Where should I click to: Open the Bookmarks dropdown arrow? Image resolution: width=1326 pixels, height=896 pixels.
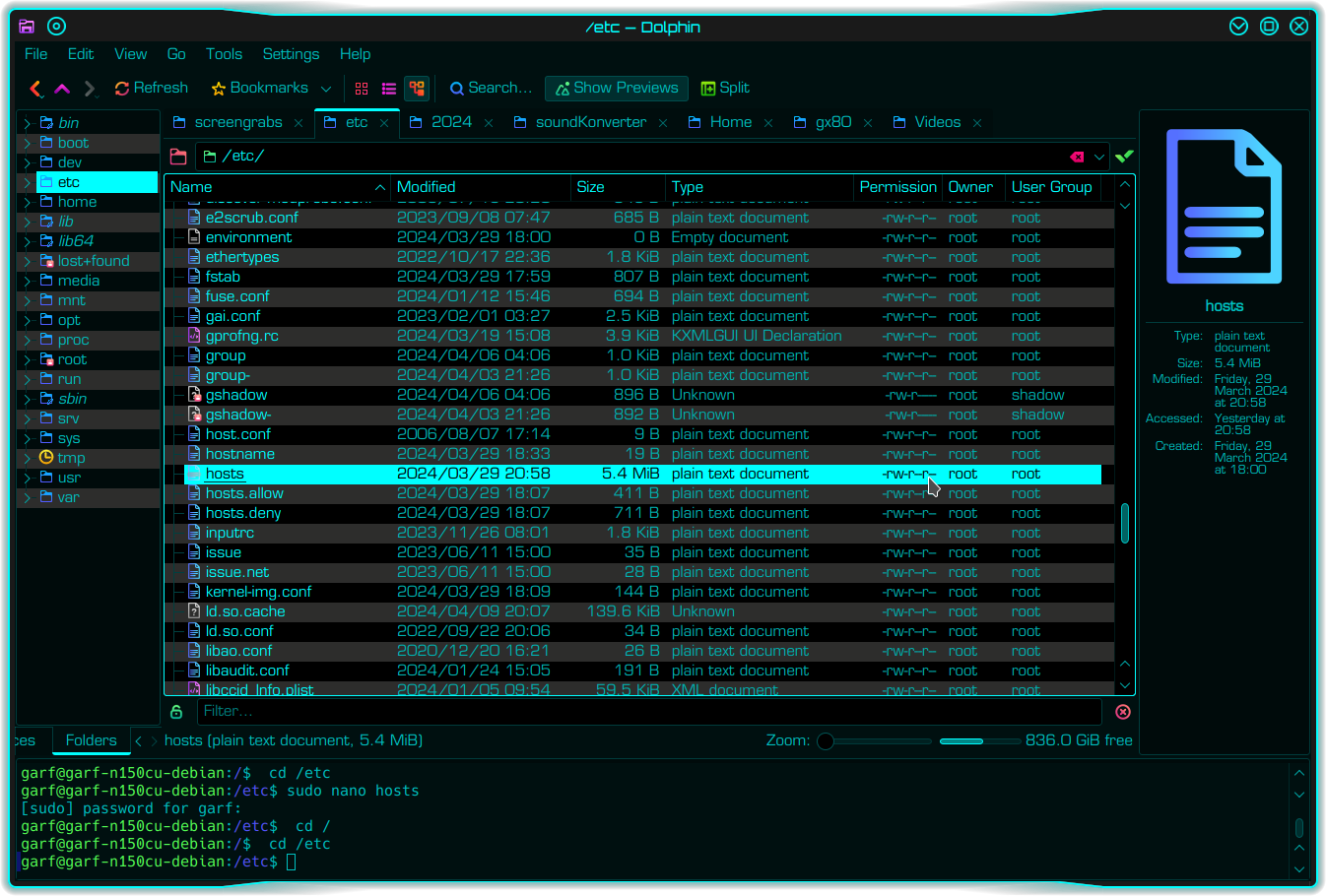click(x=326, y=89)
